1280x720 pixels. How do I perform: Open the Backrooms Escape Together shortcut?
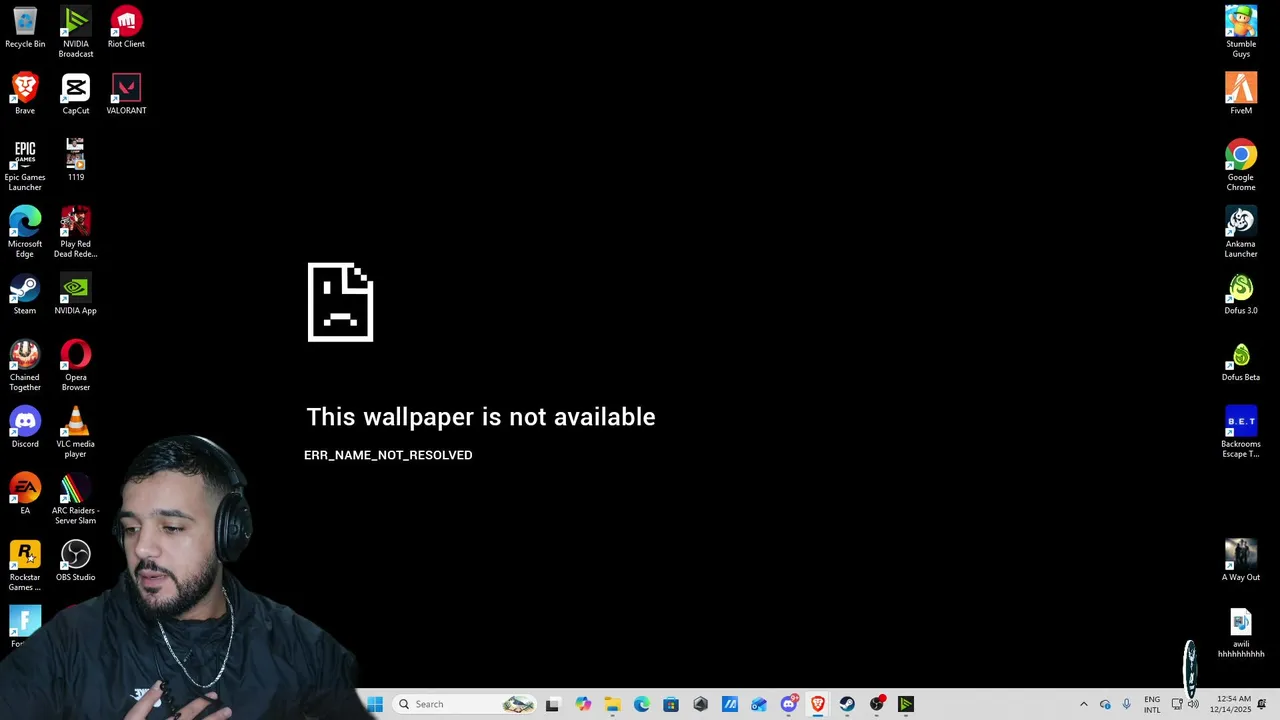click(1241, 432)
